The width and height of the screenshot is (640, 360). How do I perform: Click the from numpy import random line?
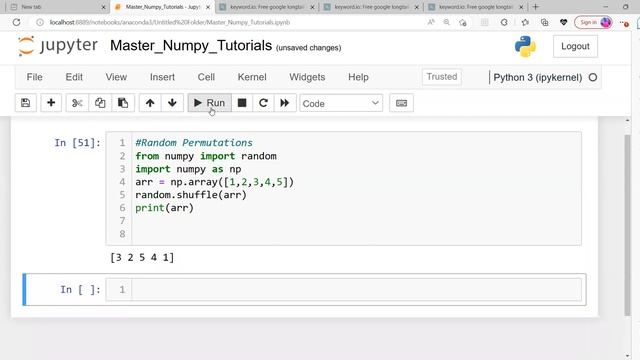point(206,156)
